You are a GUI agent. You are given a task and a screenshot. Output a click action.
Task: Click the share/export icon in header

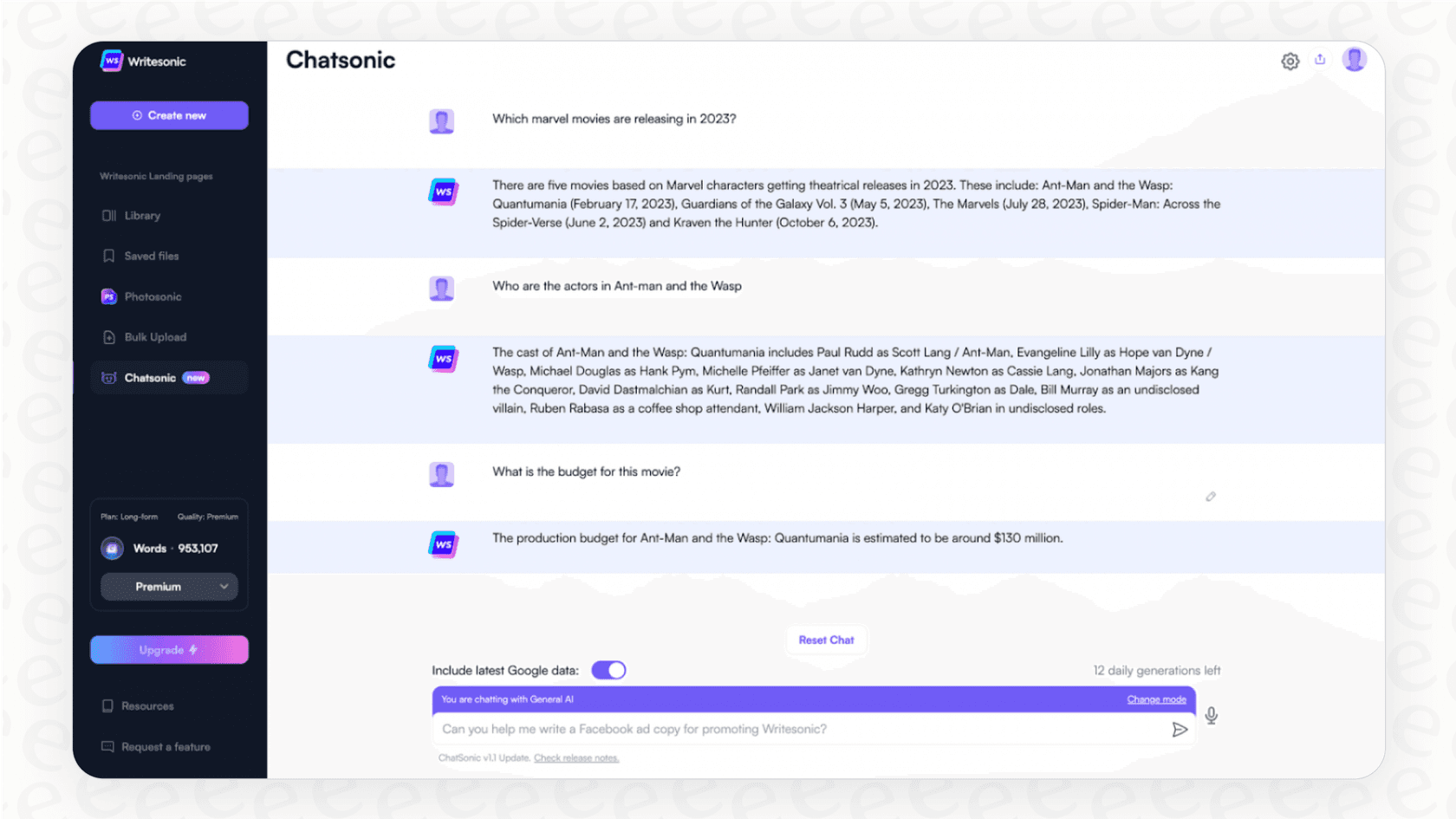(1320, 60)
